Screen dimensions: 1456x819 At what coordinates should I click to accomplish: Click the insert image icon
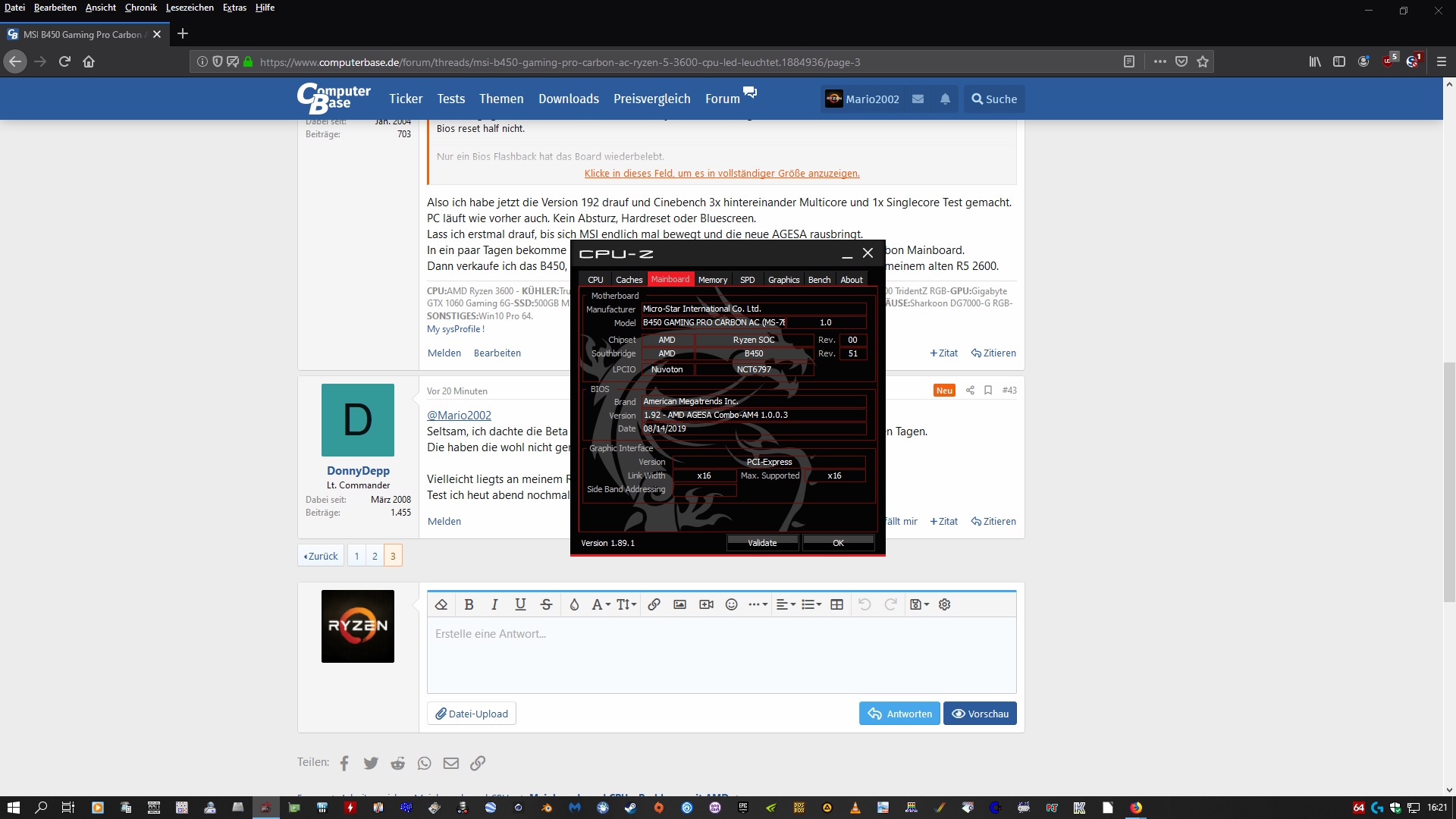tap(679, 604)
